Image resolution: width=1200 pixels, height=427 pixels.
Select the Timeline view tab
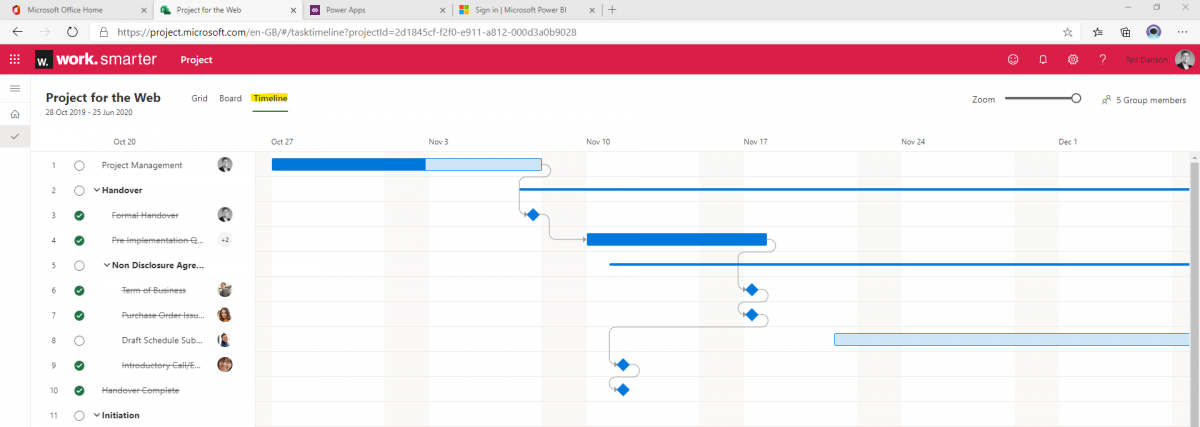270,98
